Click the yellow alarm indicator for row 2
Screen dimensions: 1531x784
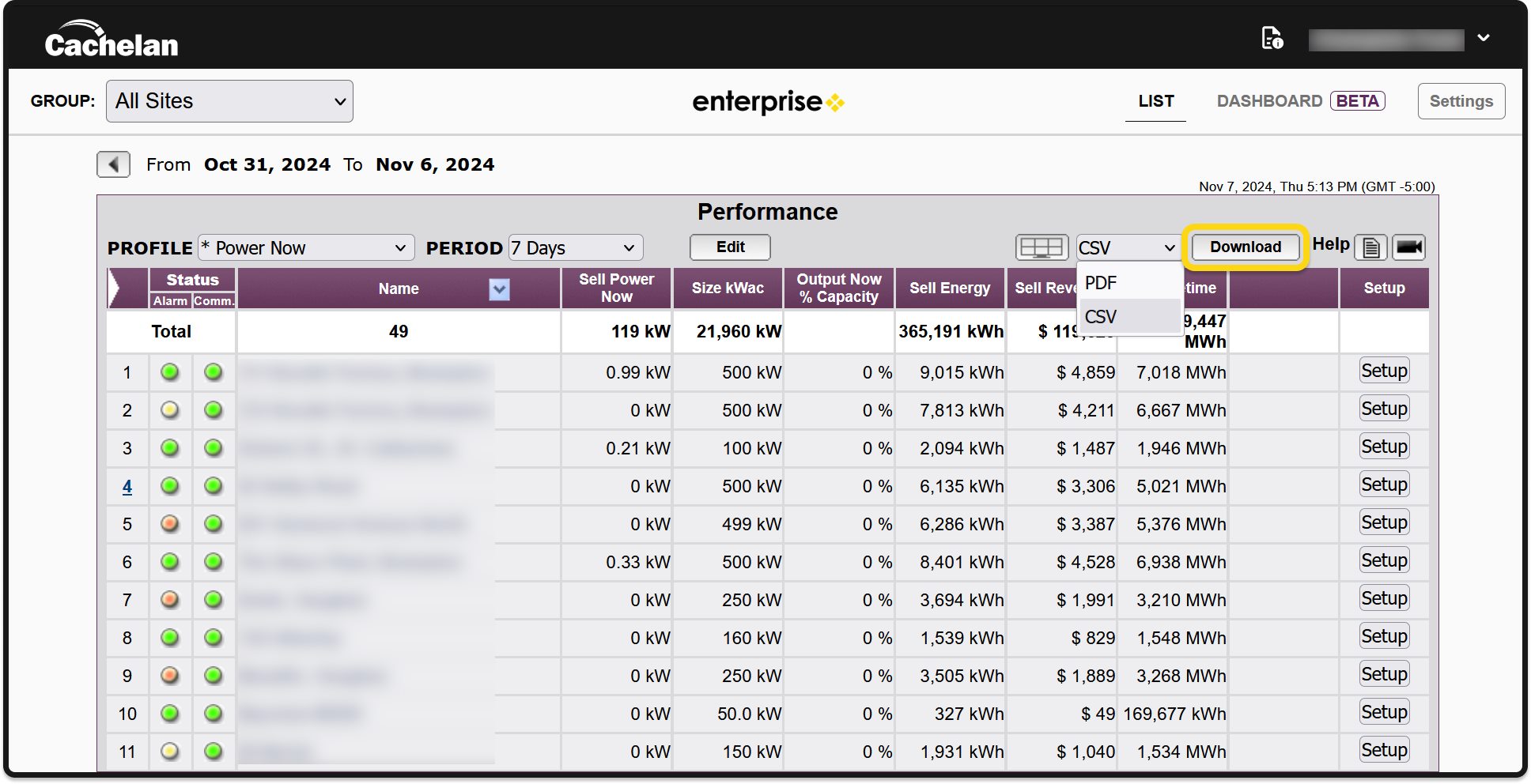[x=170, y=410]
